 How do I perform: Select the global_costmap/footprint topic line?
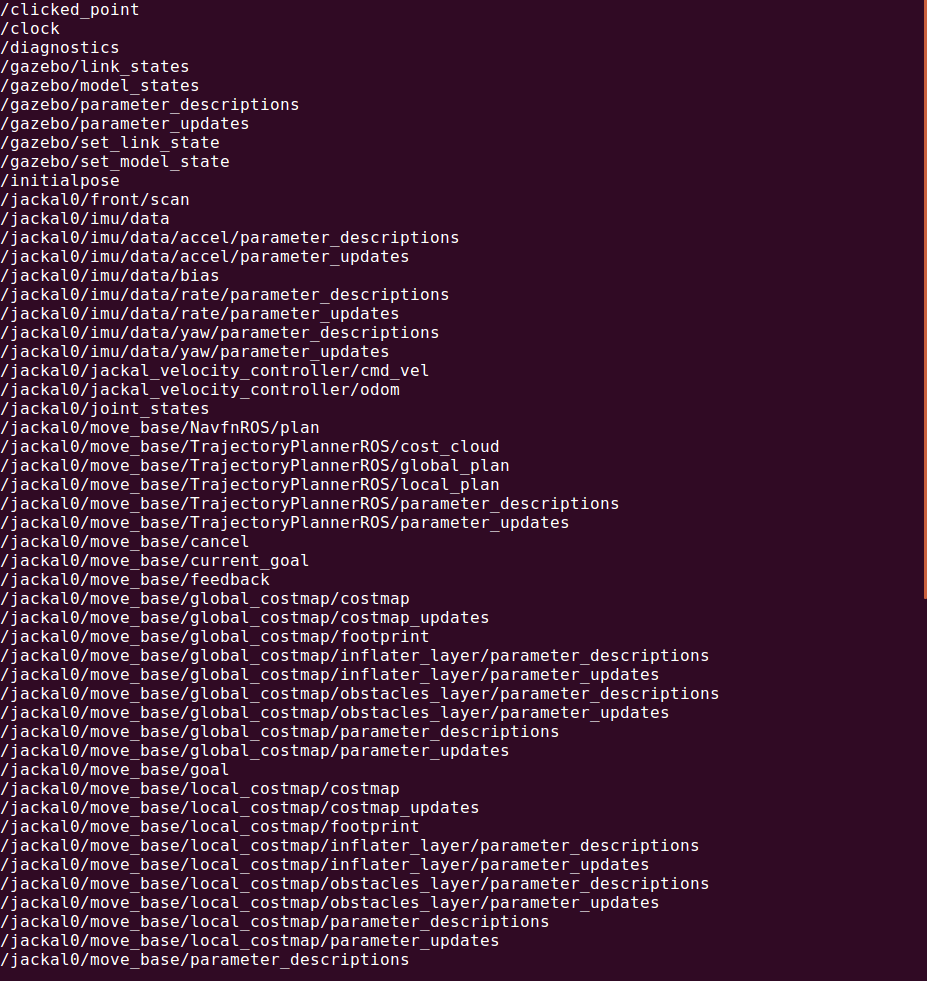[x=215, y=637]
